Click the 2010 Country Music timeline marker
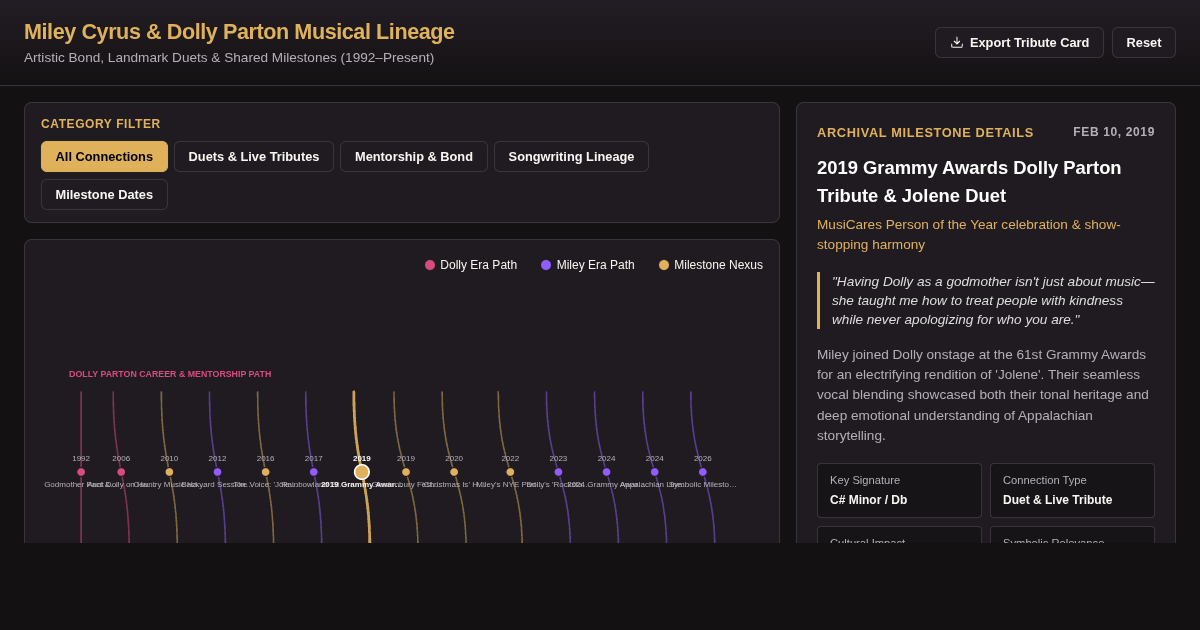 pos(169,472)
